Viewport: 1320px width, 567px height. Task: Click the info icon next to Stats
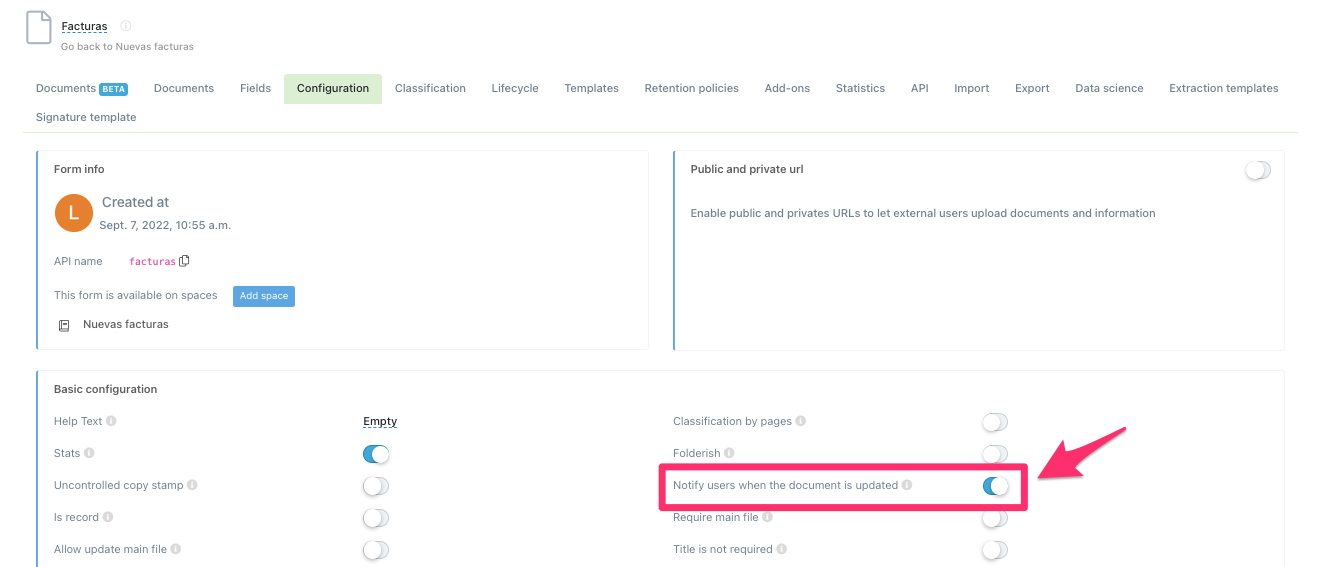[89, 454]
